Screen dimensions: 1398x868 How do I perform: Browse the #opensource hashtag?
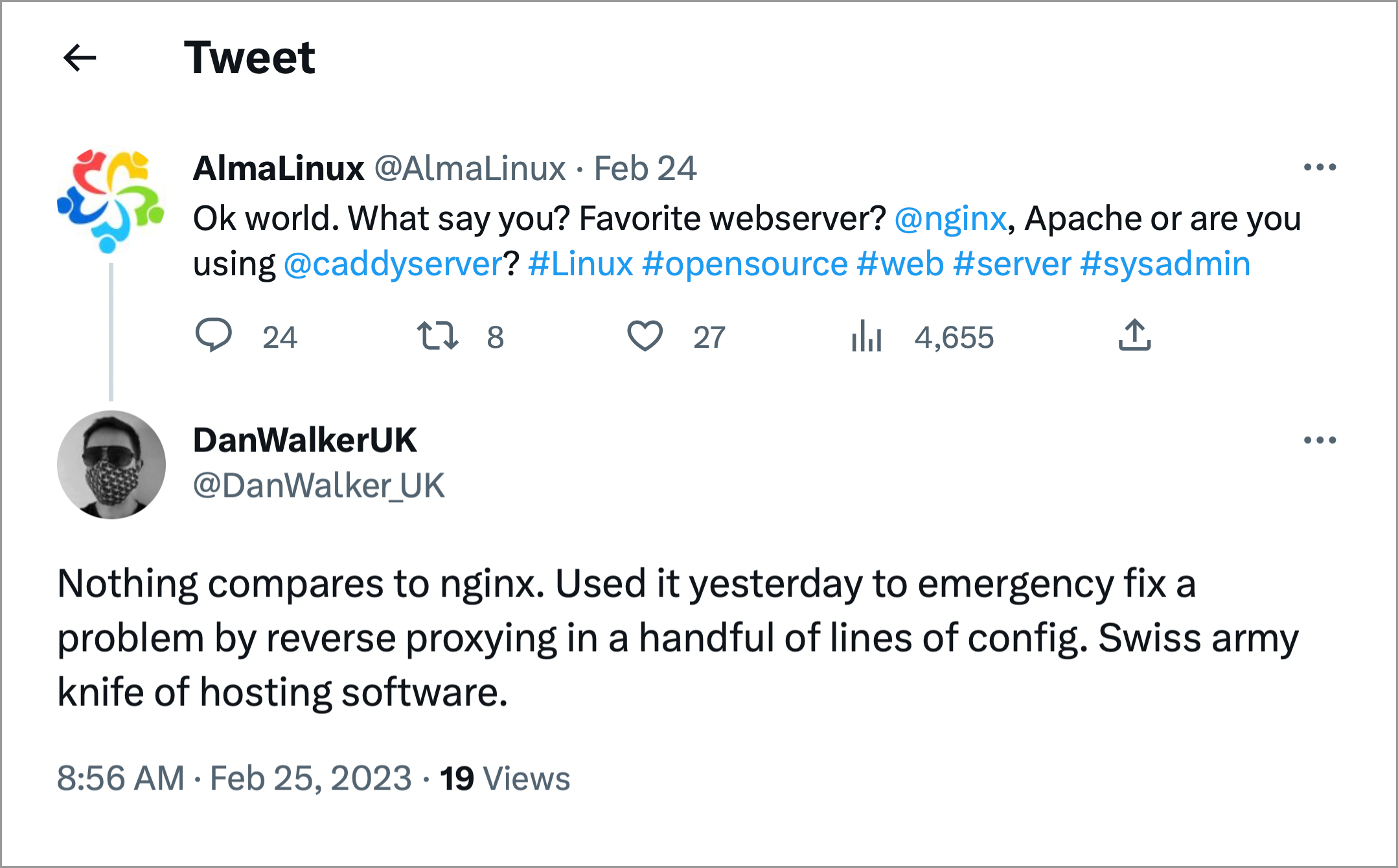click(745, 264)
